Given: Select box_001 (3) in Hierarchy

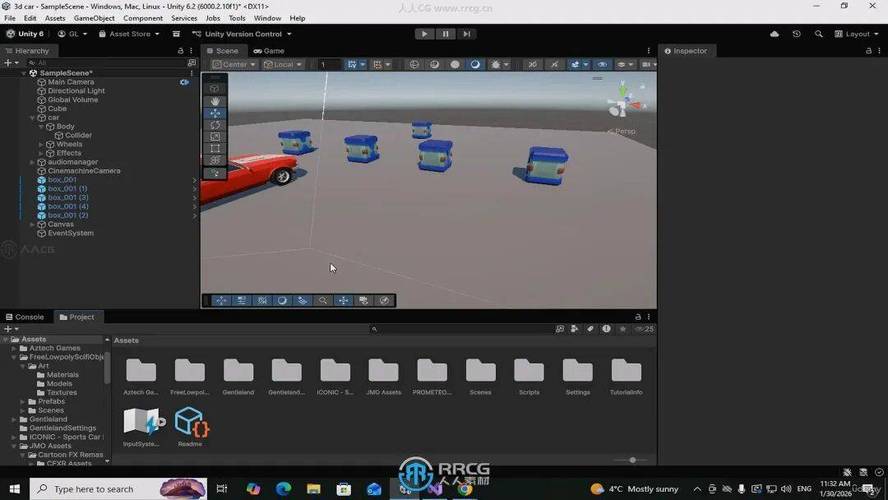Looking at the screenshot, I should tap(68, 198).
